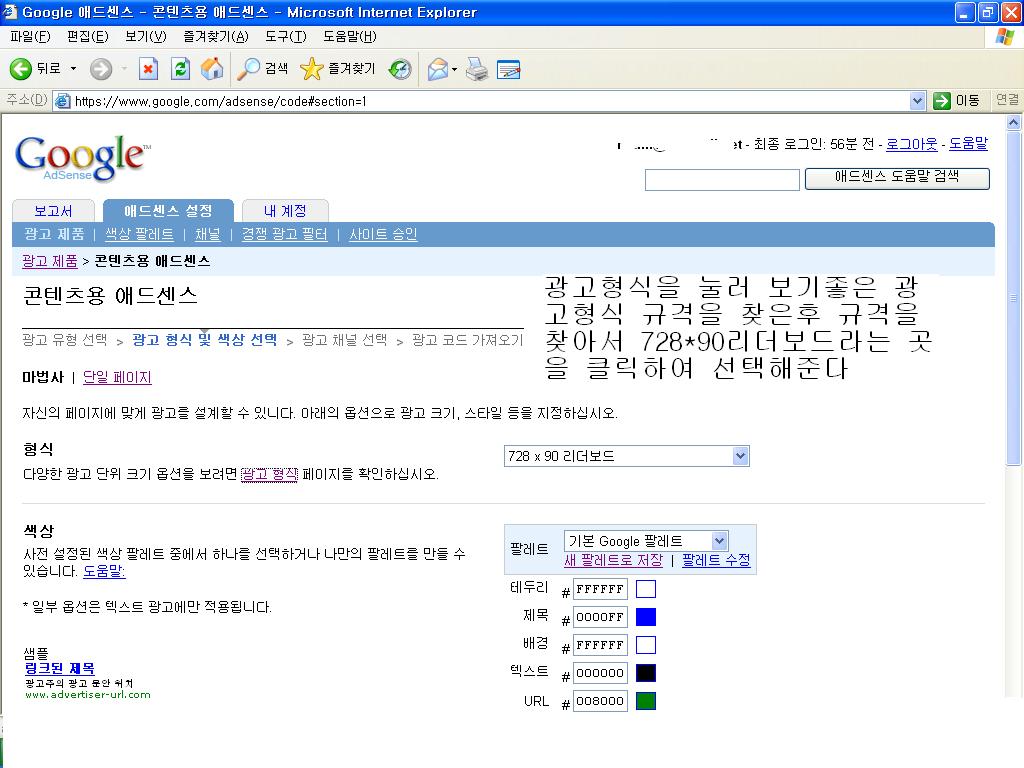This screenshot has width=1024, height=768.
Task: Stop page loading with the red X icon
Action: 148,69
